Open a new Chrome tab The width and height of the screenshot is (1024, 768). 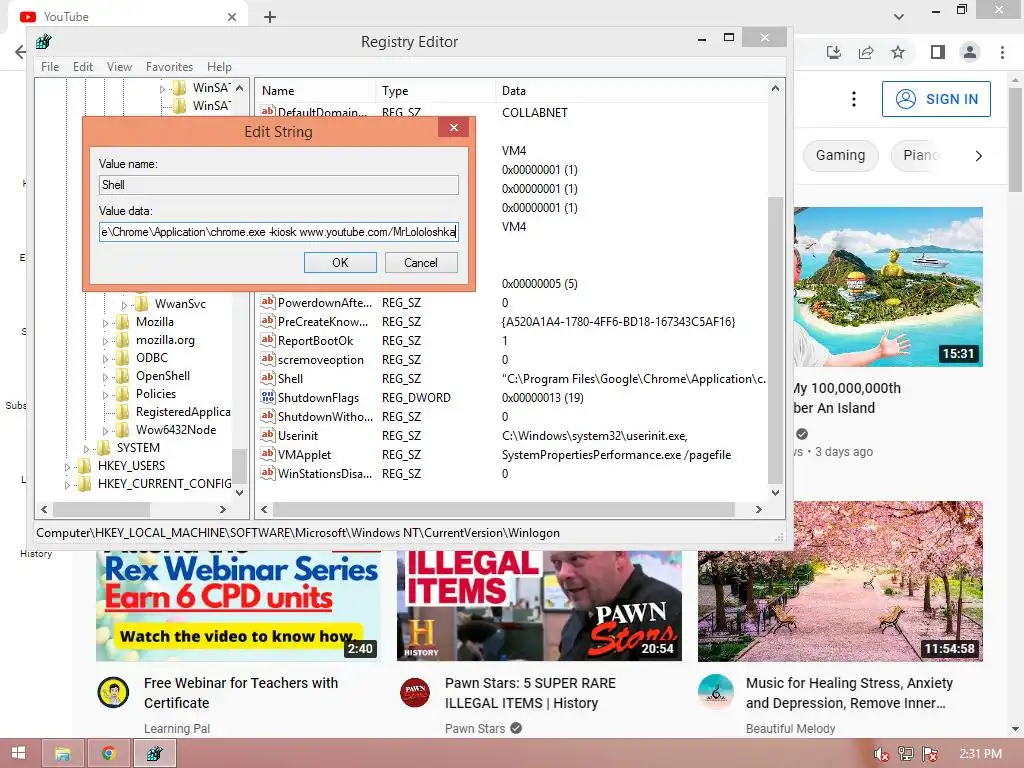[x=270, y=17]
